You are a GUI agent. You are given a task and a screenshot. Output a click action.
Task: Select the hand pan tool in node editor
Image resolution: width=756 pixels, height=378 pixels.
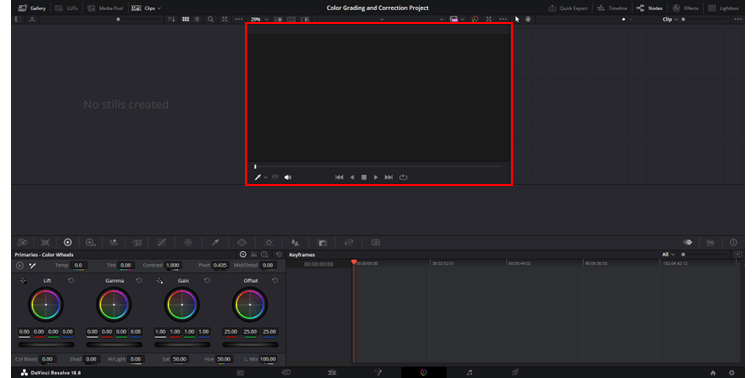point(528,19)
